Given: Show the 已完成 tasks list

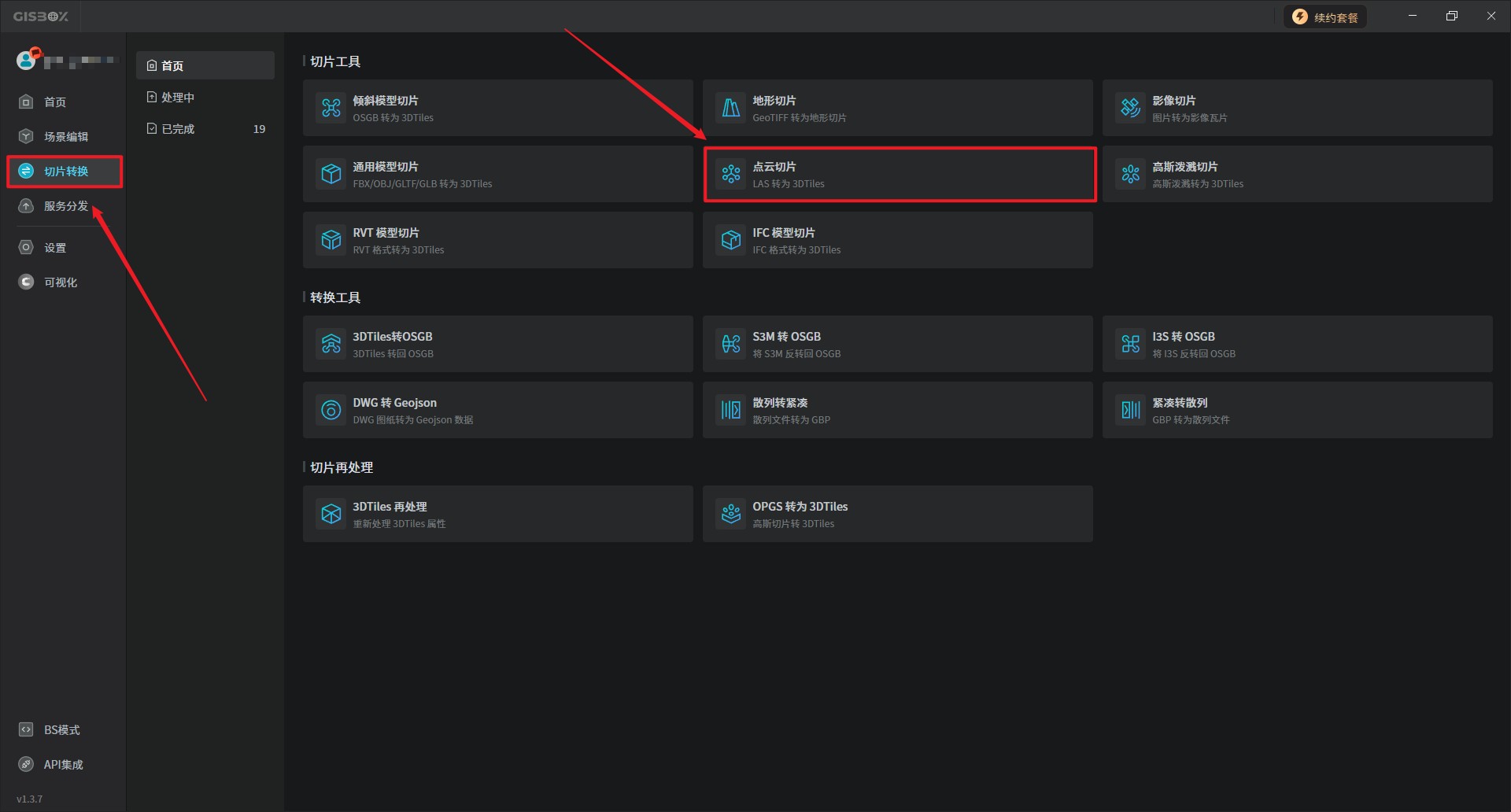Looking at the screenshot, I should [x=178, y=129].
